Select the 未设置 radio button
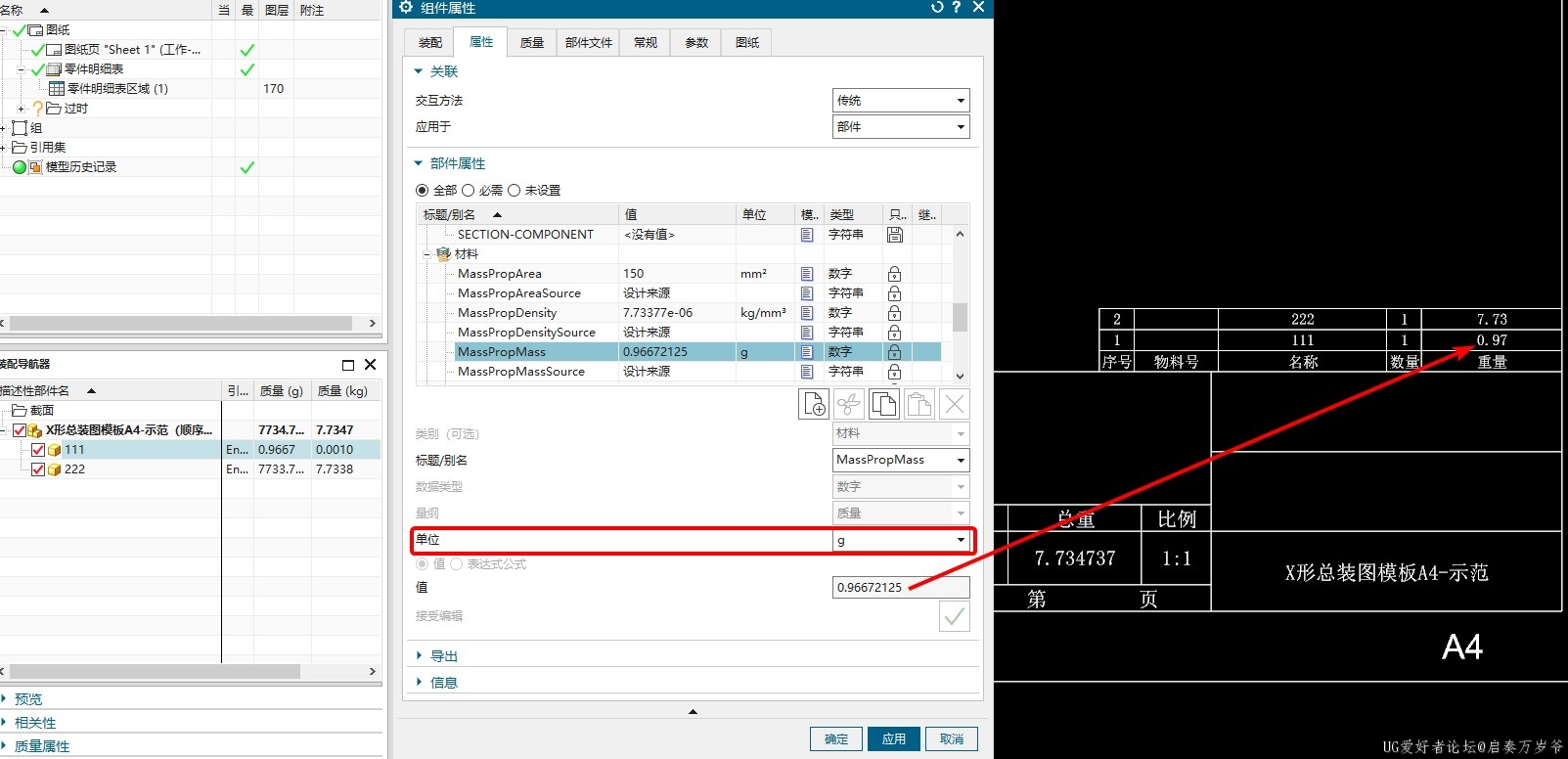 click(x=514, y=191)
